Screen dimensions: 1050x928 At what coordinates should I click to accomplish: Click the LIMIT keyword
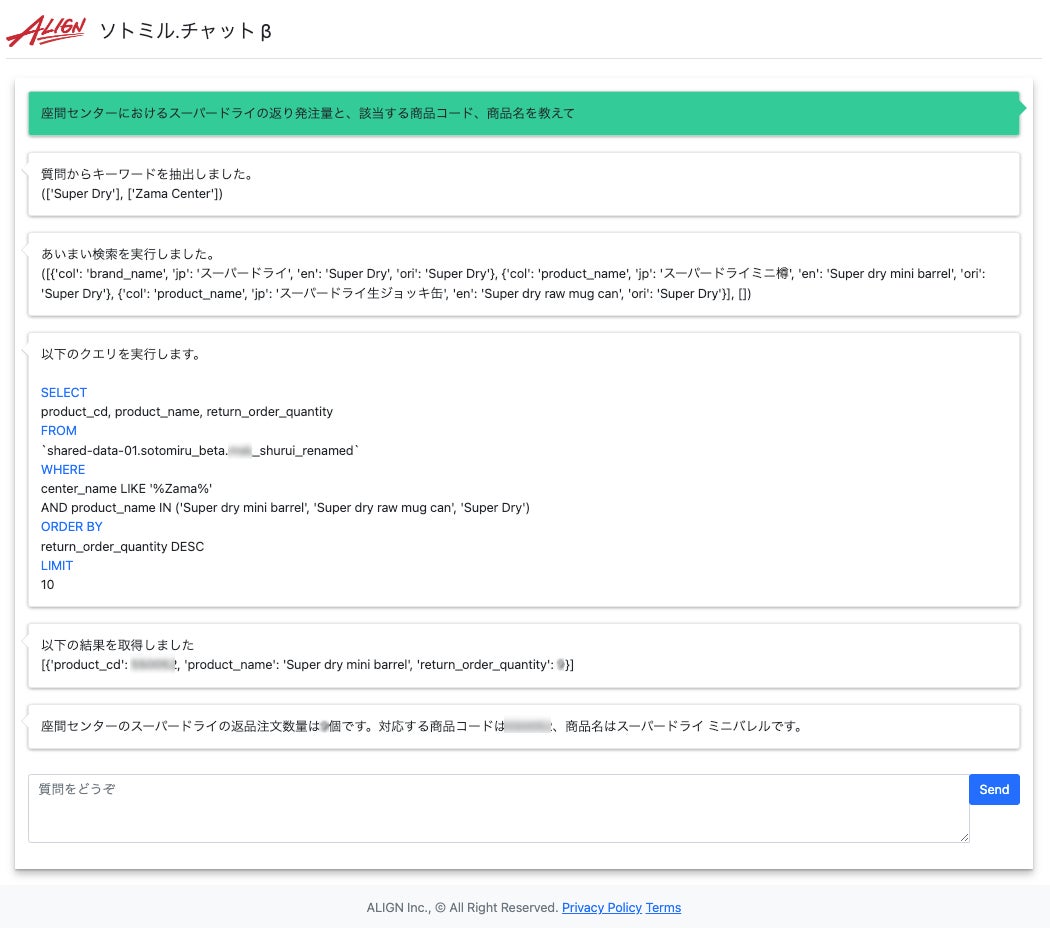click(x=57, y=565)
